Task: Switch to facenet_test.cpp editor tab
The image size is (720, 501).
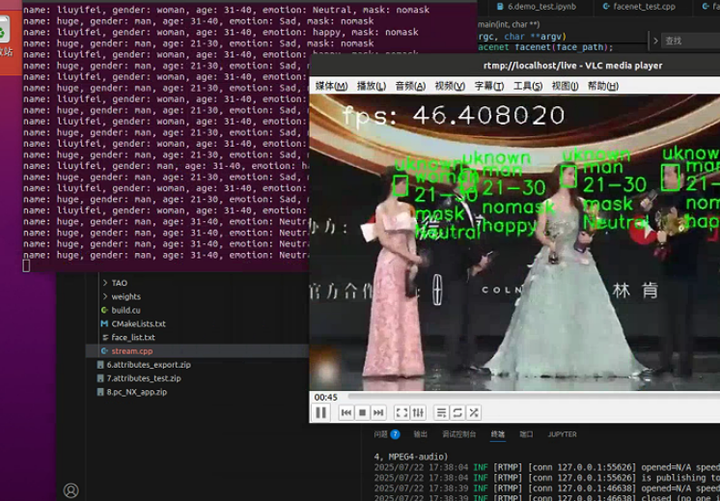Action: point(639,6)
